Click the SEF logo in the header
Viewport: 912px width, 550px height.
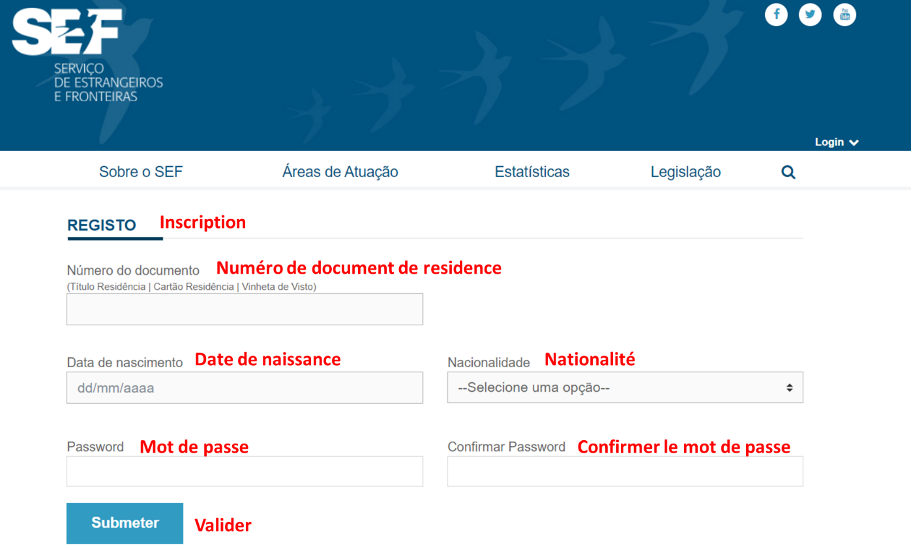(87, 56)
